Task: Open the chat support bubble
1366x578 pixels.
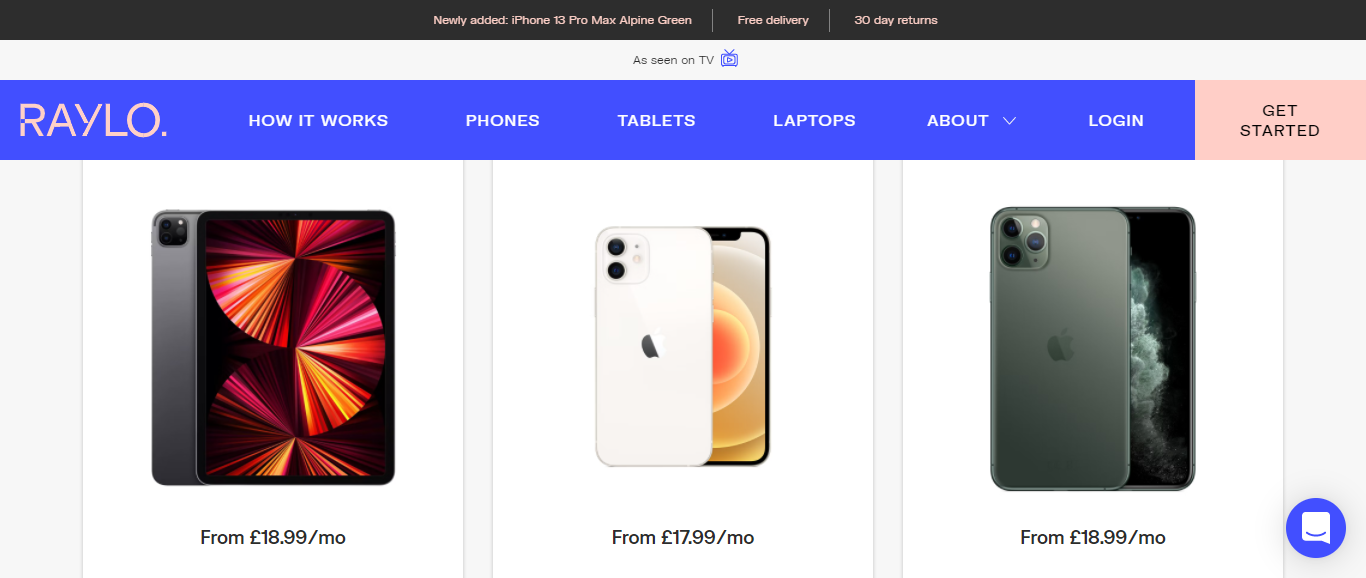Action: [x=1316, y=527]
